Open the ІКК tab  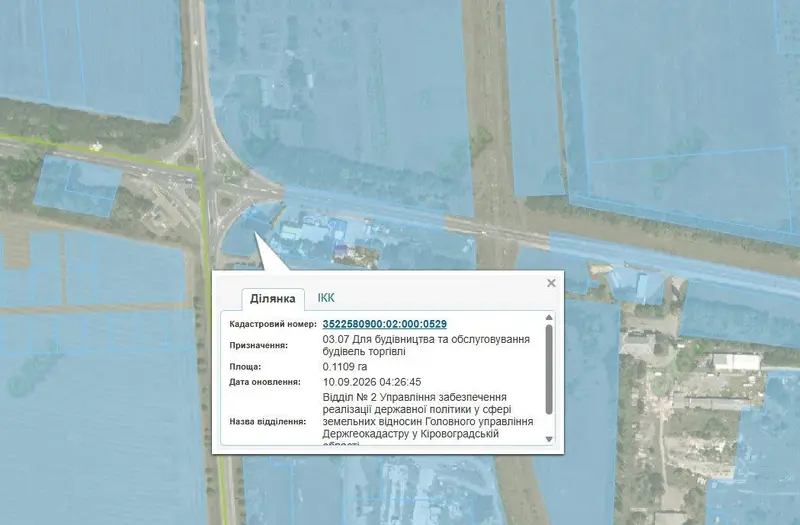[326, 298]
